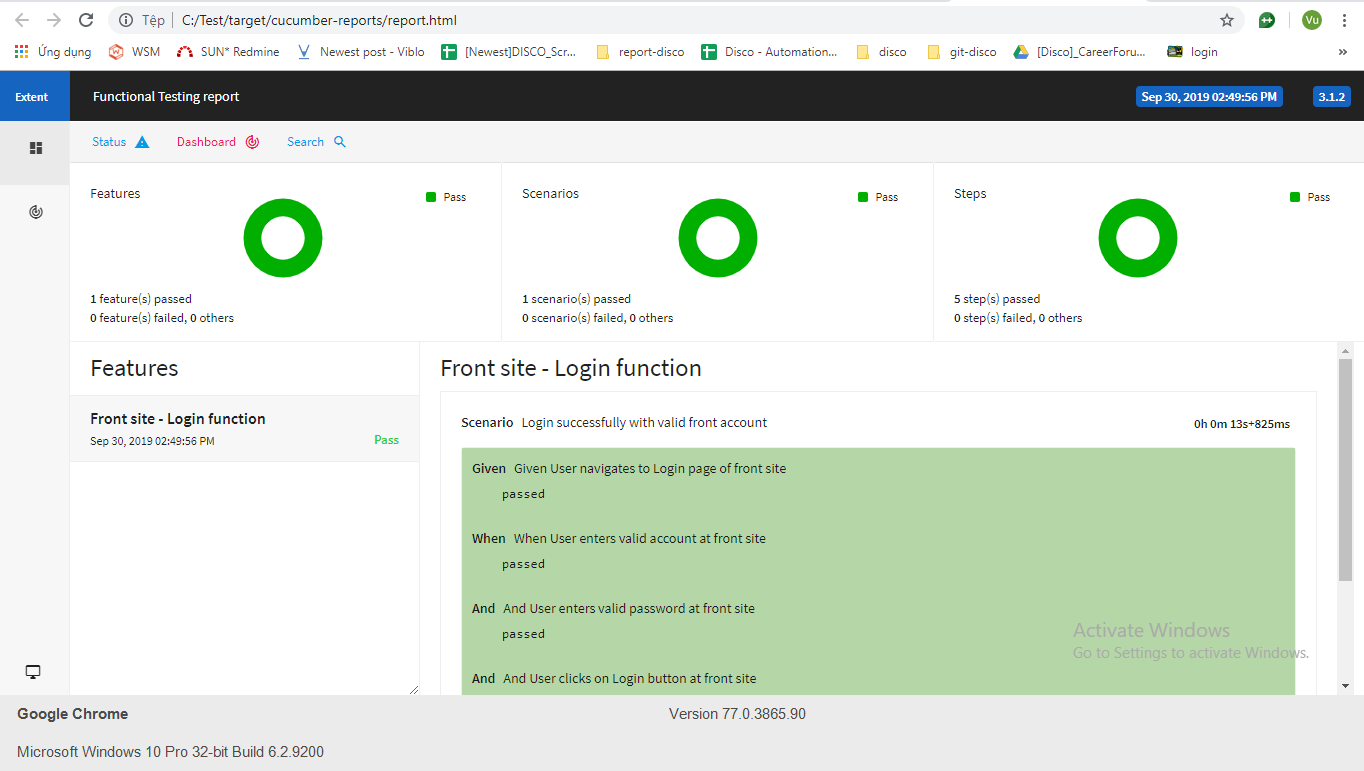Toggle Pass legend in Scenarios chart

pos(878,197)
